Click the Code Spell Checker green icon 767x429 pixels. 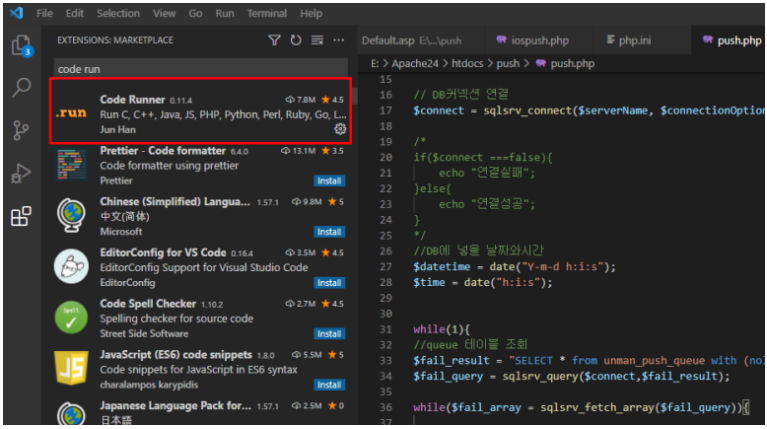(x=71, y=317)
